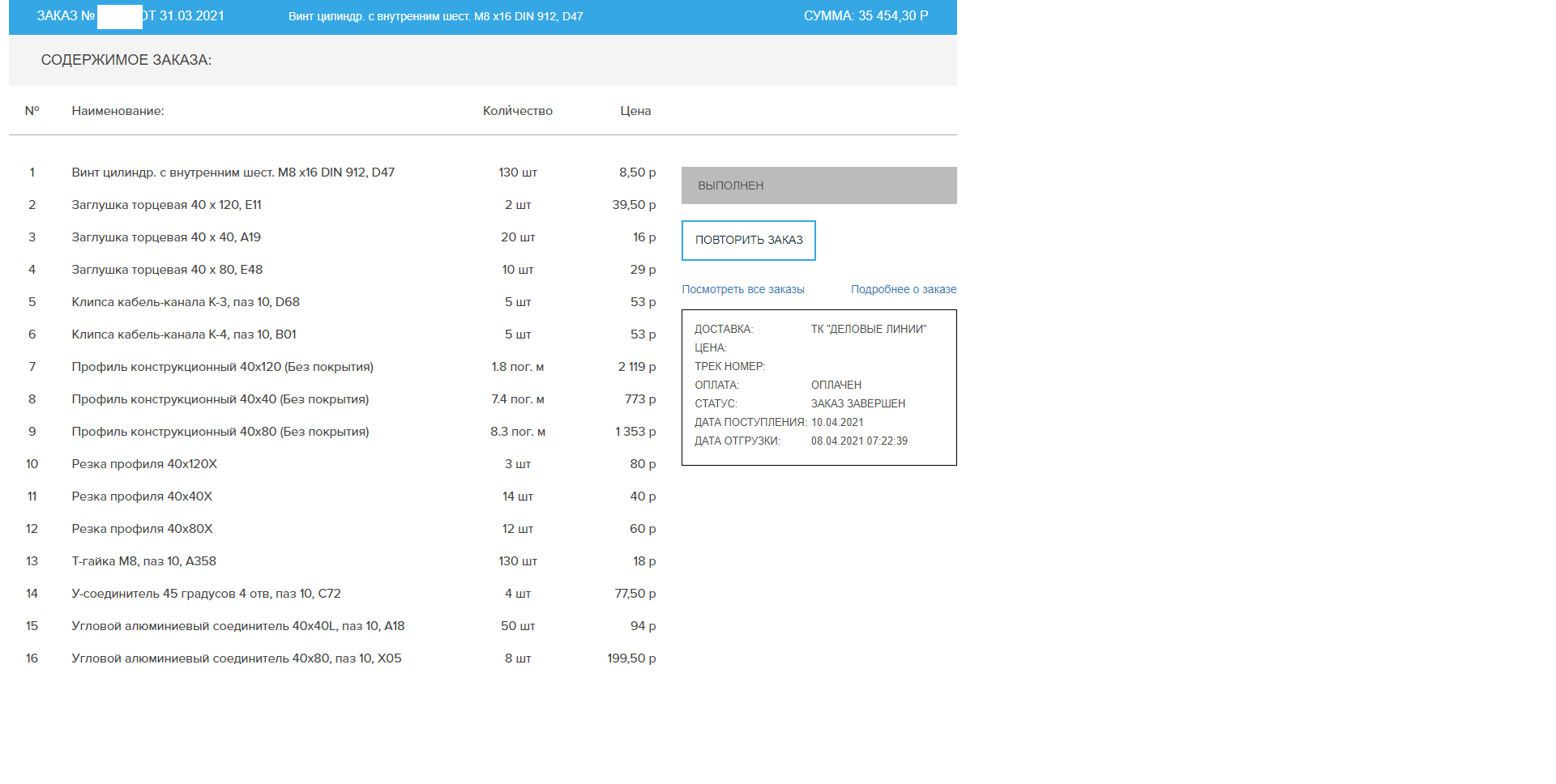This screenshot has height=784, width=1556.
Task: Click item 'Резка профиля 40x40X'
Action: coord(142,496)
